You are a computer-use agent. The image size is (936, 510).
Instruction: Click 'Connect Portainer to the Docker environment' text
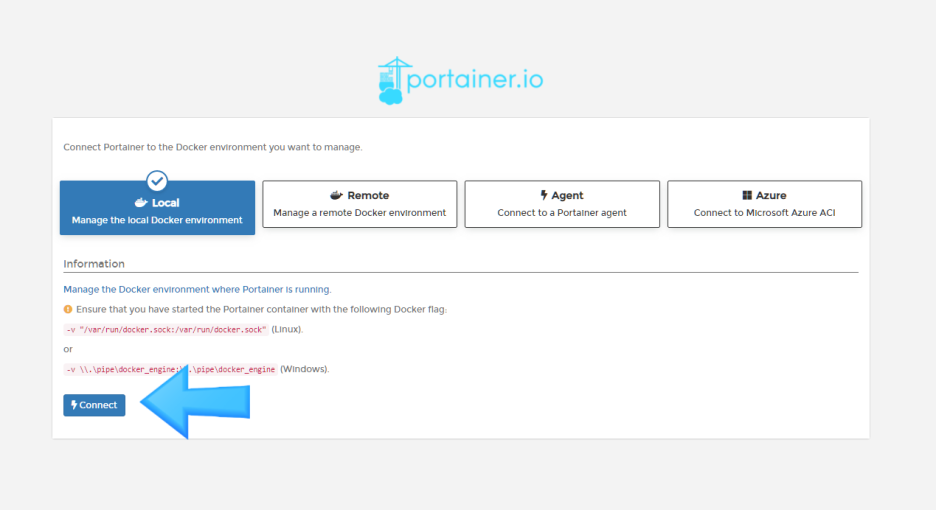tap(213, 147)
